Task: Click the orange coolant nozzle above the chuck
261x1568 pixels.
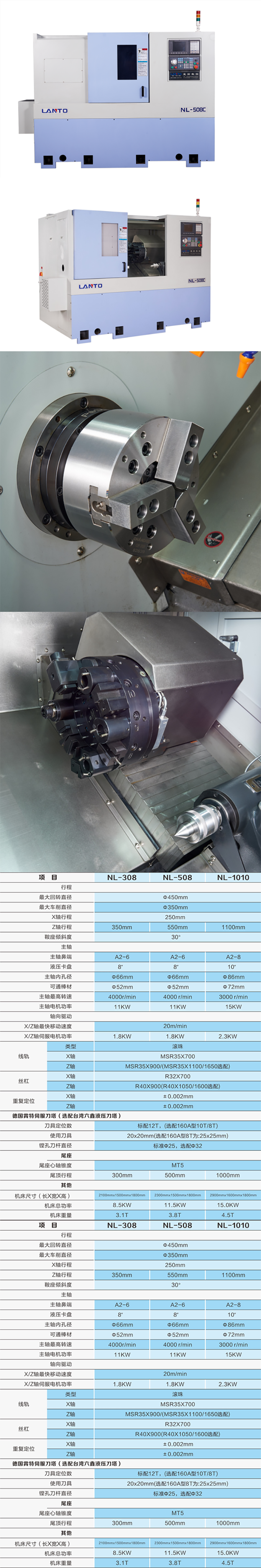Action: [245, 365]
